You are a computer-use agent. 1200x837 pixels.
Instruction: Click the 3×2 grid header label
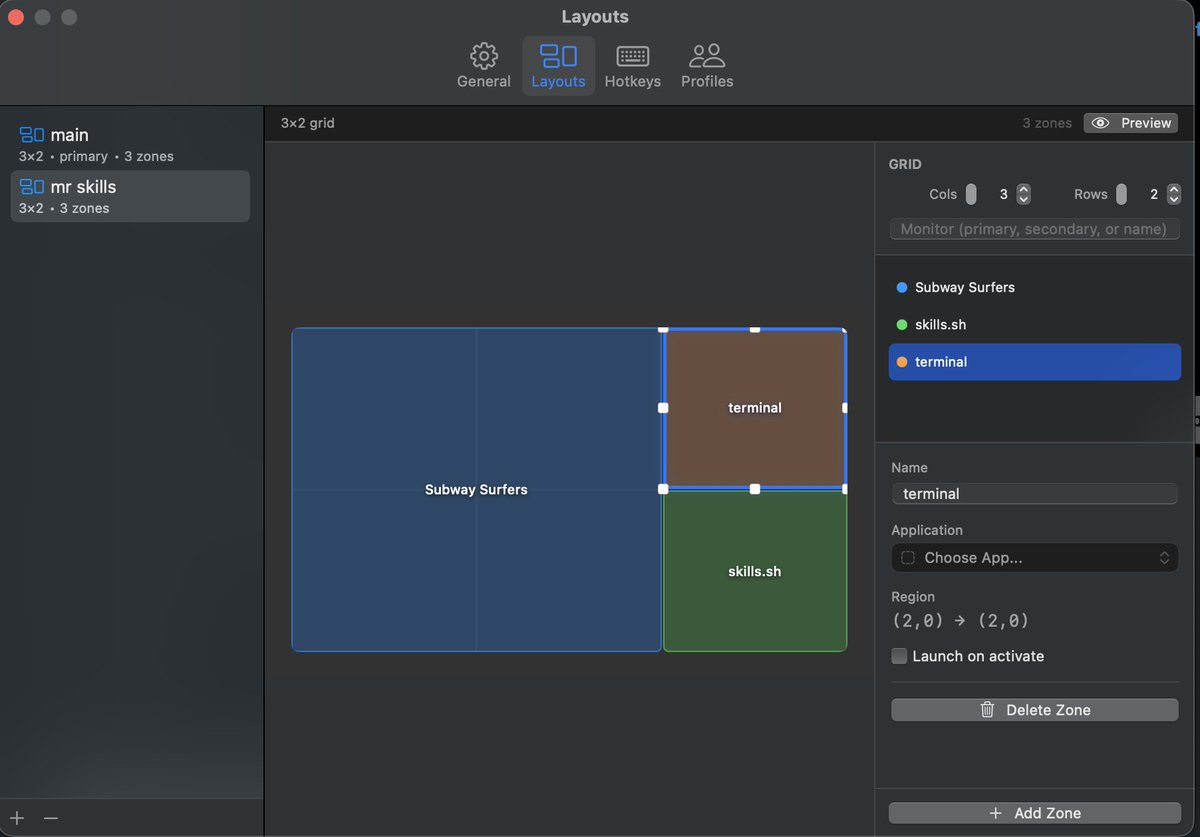(307, 123)
